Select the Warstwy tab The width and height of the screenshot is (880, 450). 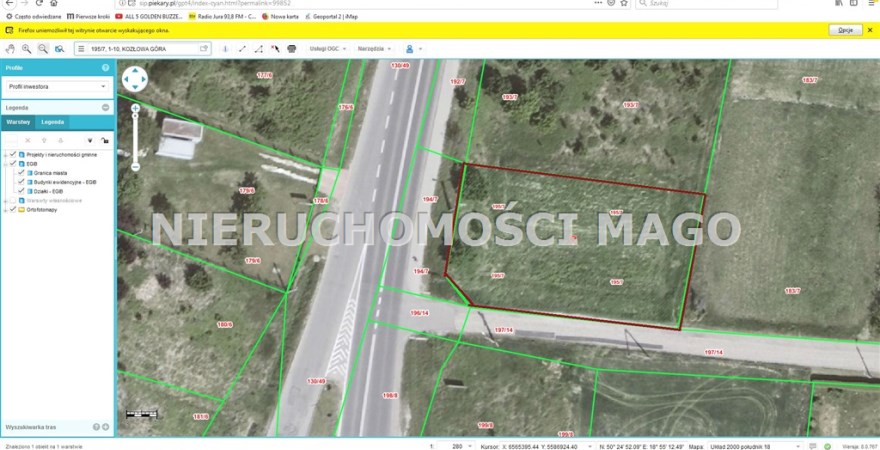(18, 121)
